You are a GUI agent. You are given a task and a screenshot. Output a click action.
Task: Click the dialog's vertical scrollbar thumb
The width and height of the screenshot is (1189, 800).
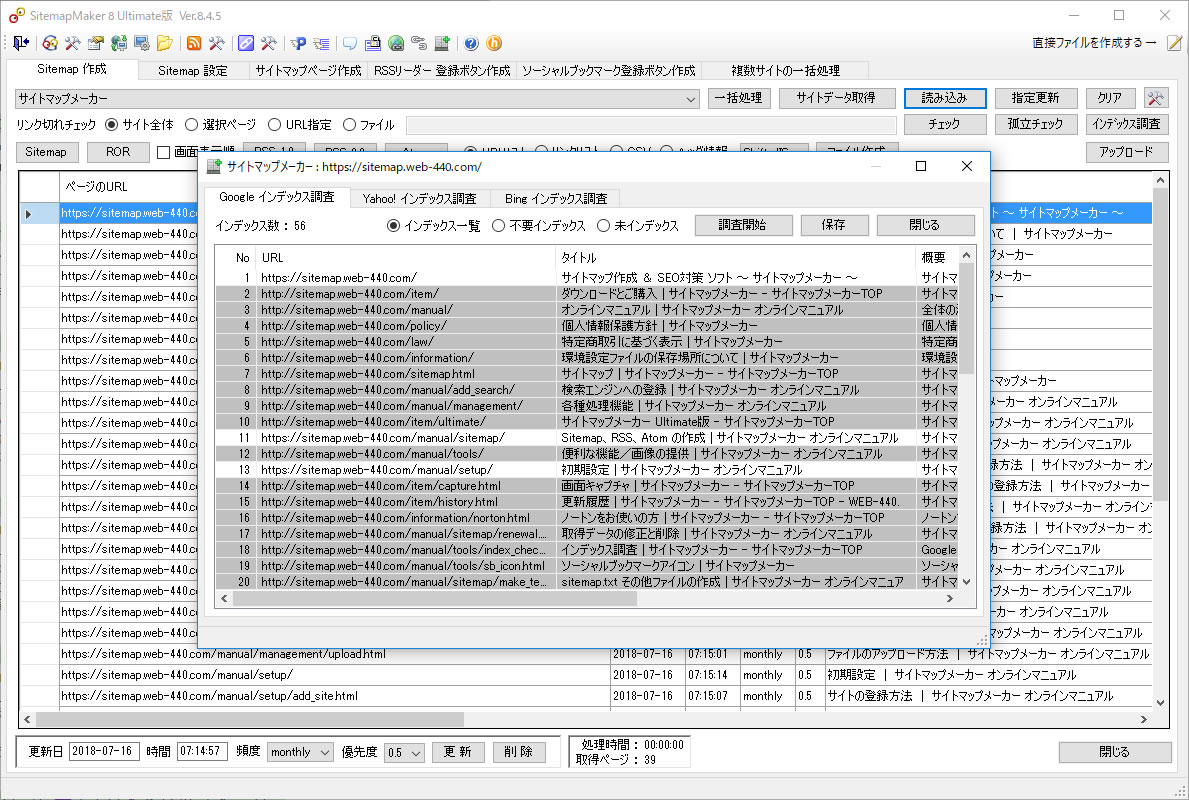(966, 317)
